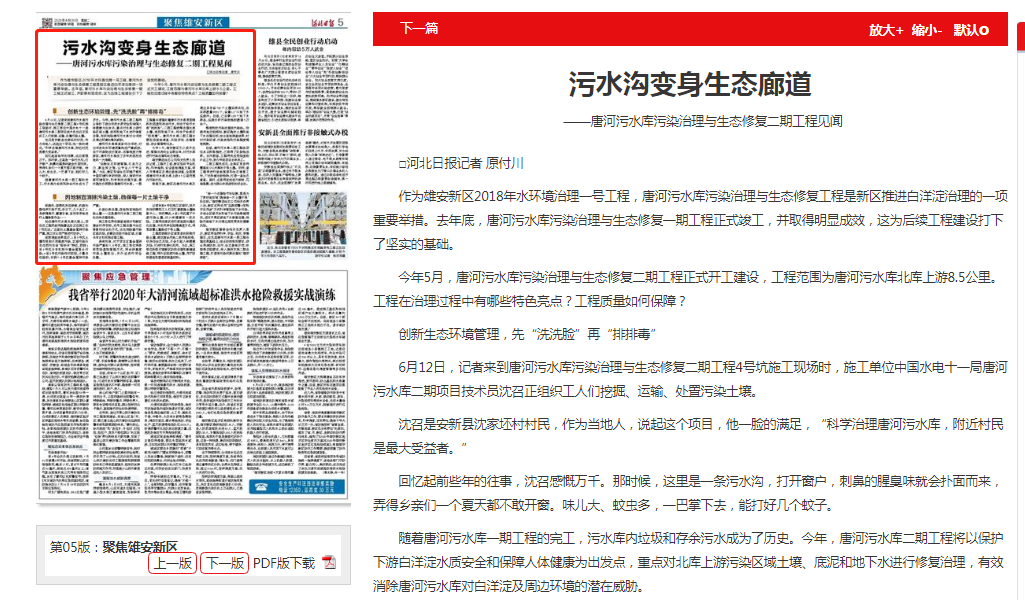Decrease font size with 缩小-
The image size is (1025, 600).
click(x=927, y=30)
